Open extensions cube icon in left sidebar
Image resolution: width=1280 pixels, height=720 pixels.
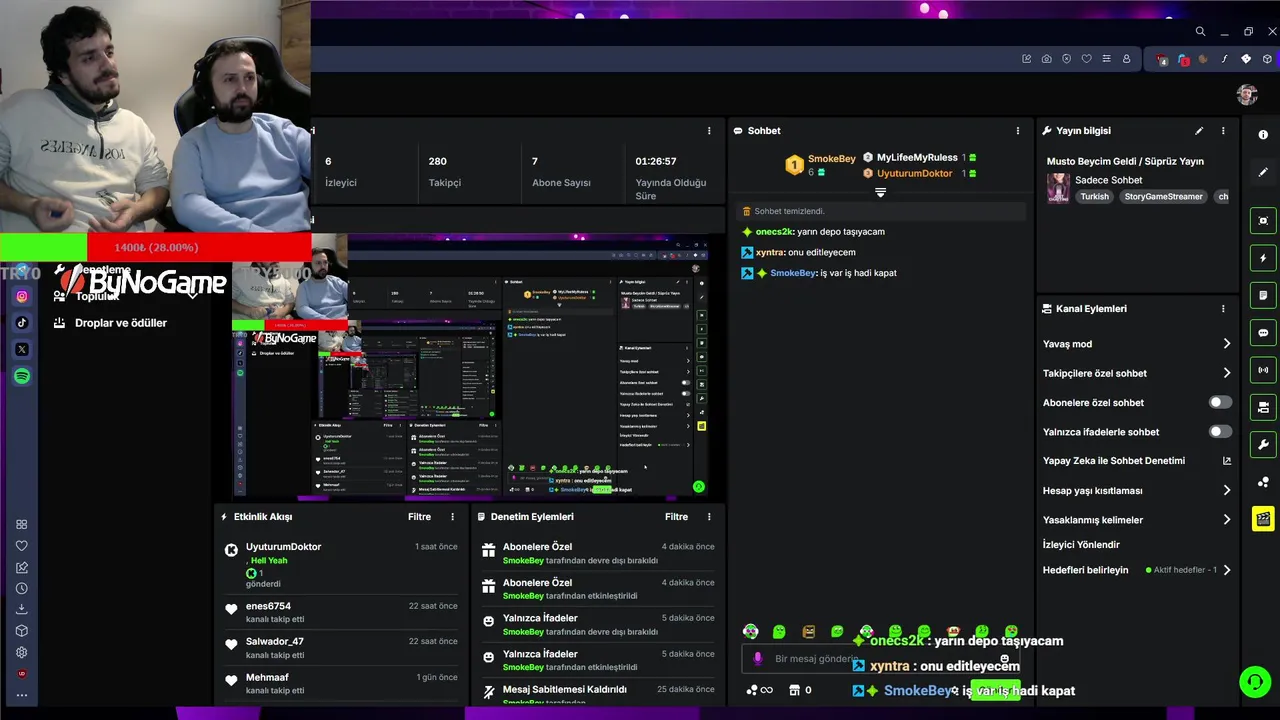tap(21, 631)
